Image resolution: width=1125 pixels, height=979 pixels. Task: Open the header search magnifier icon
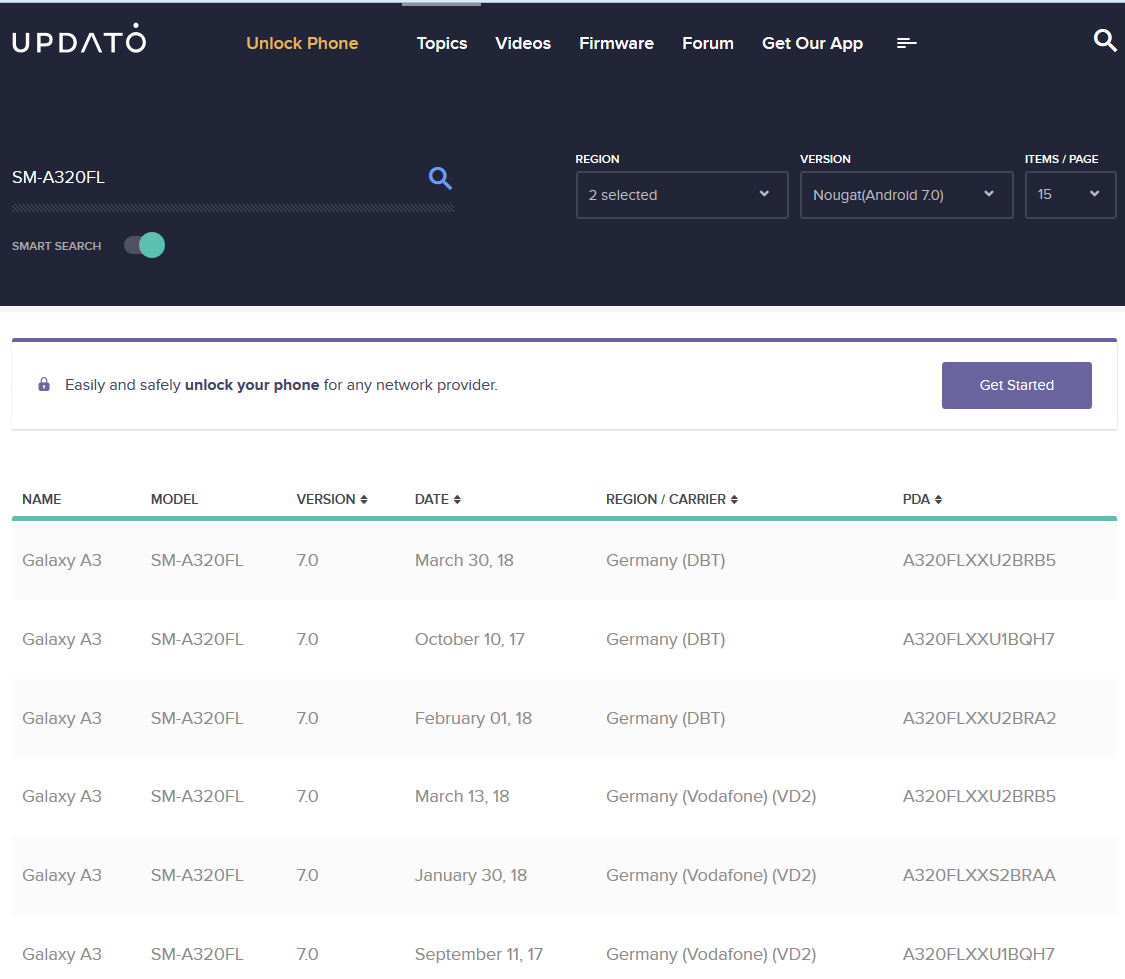coord(1105,40)
